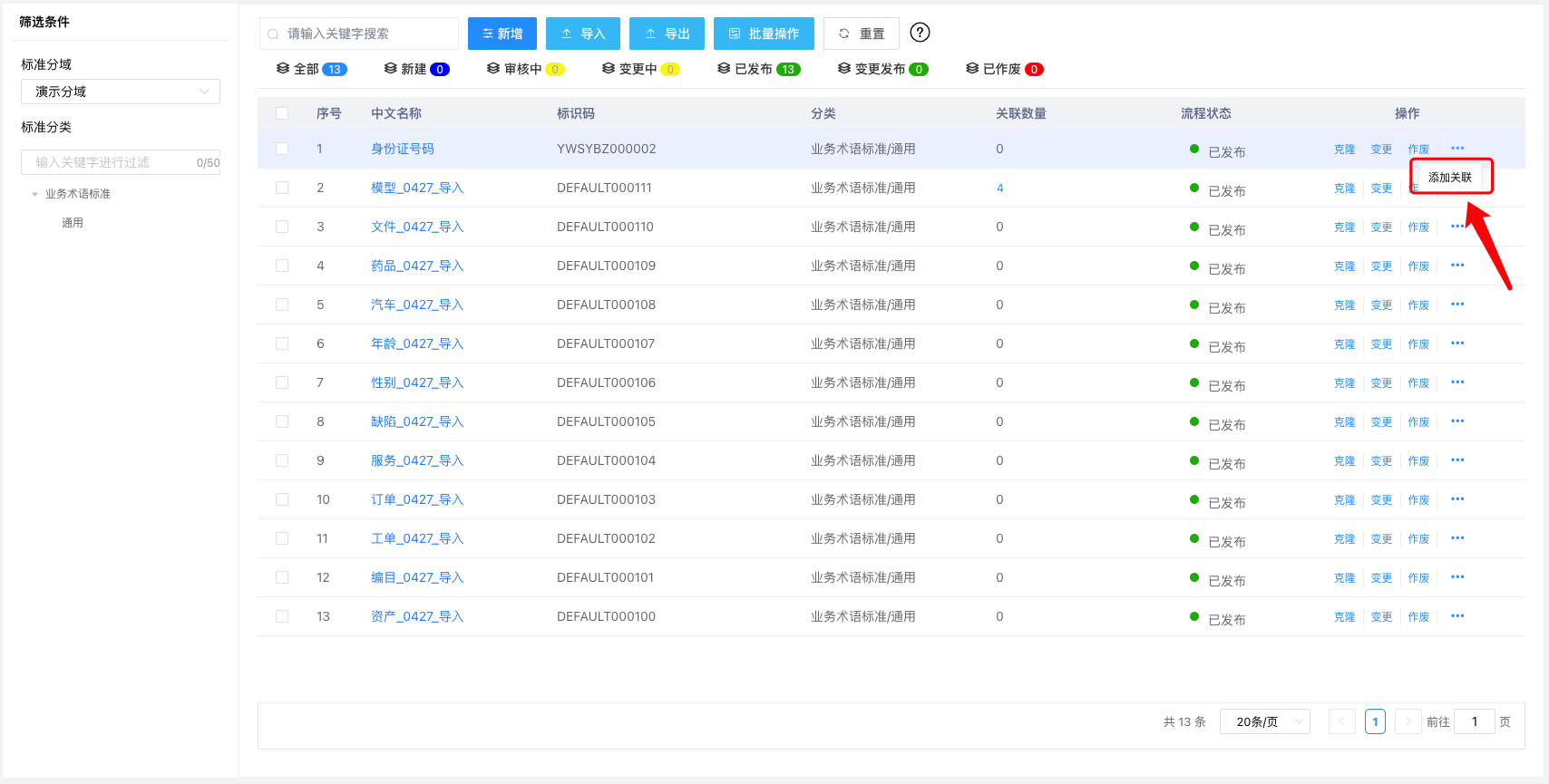Click the help question mark icon
The width and height of the screenshot is (1549, 784).
pos(920,33)
